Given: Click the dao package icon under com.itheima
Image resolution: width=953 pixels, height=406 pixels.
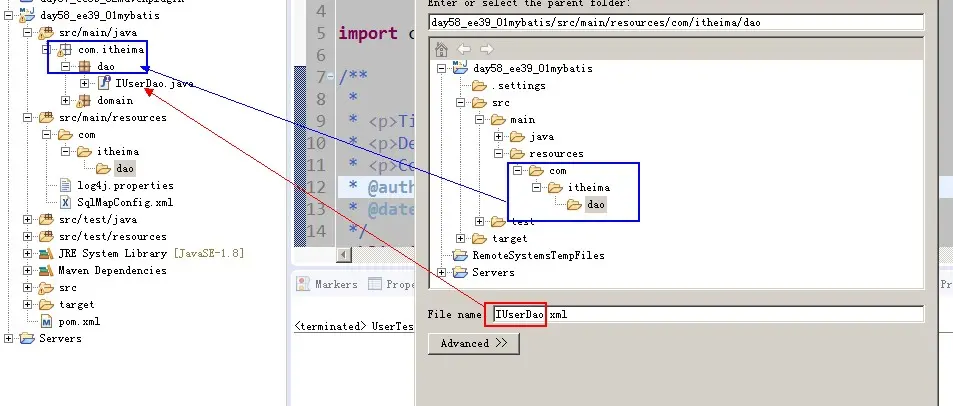Looking at the screenshot, I should tap(84, 67).
